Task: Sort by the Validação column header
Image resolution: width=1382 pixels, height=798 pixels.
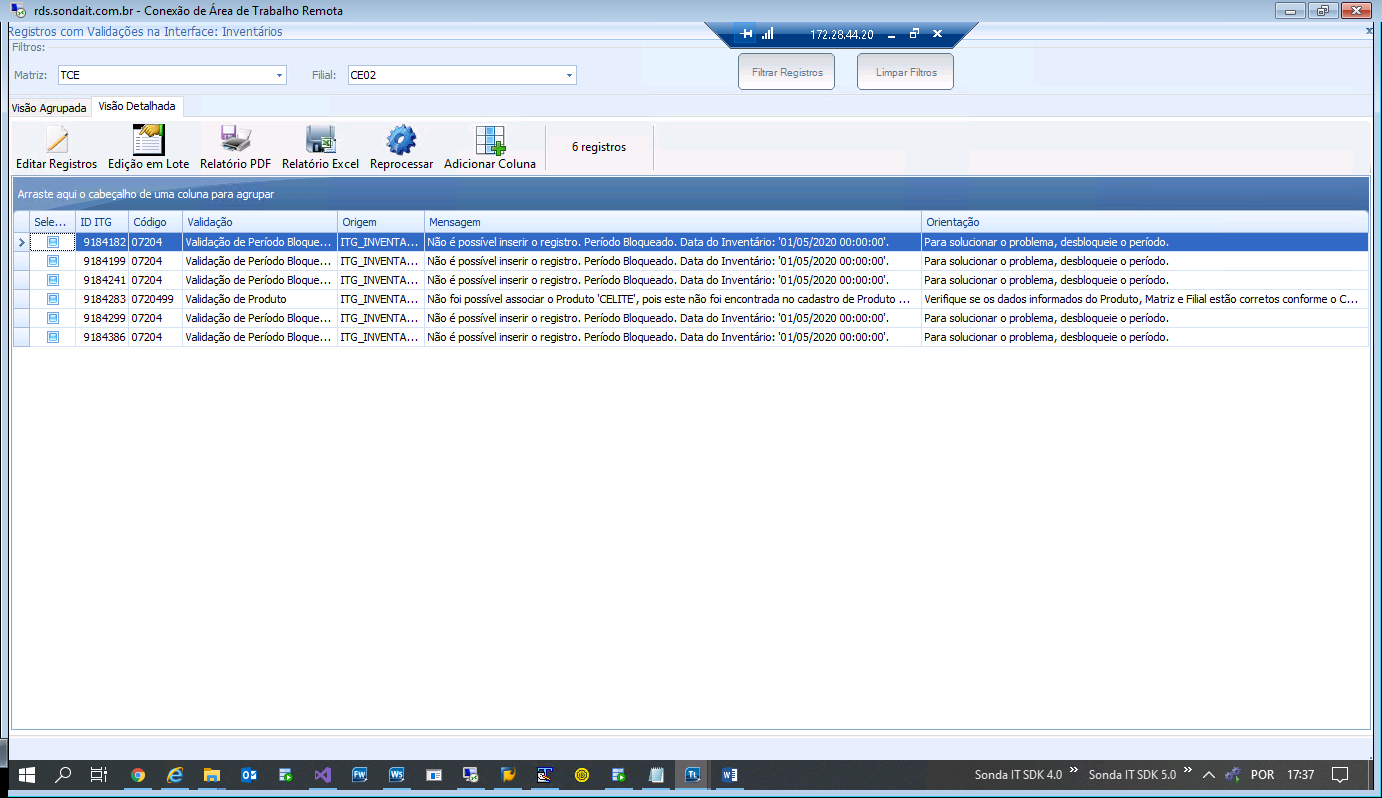Action: tap(260, 222)
